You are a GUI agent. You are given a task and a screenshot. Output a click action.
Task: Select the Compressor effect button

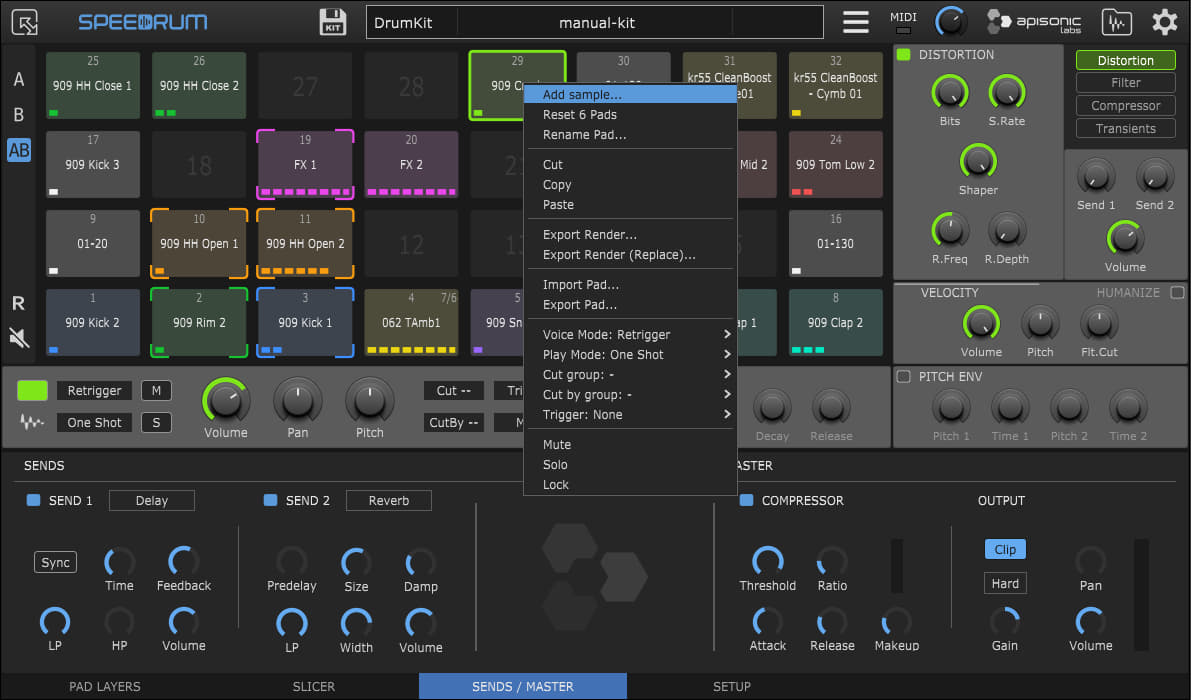pos(1125,106)
